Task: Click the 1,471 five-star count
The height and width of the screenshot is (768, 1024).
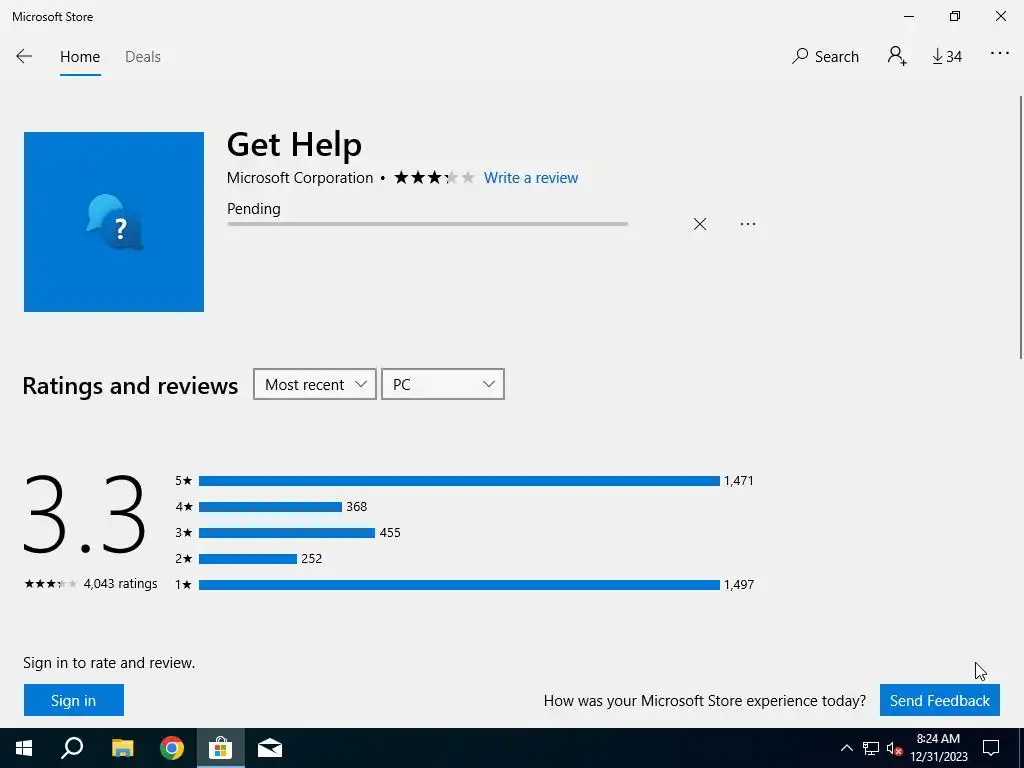Action: point(739,481)
